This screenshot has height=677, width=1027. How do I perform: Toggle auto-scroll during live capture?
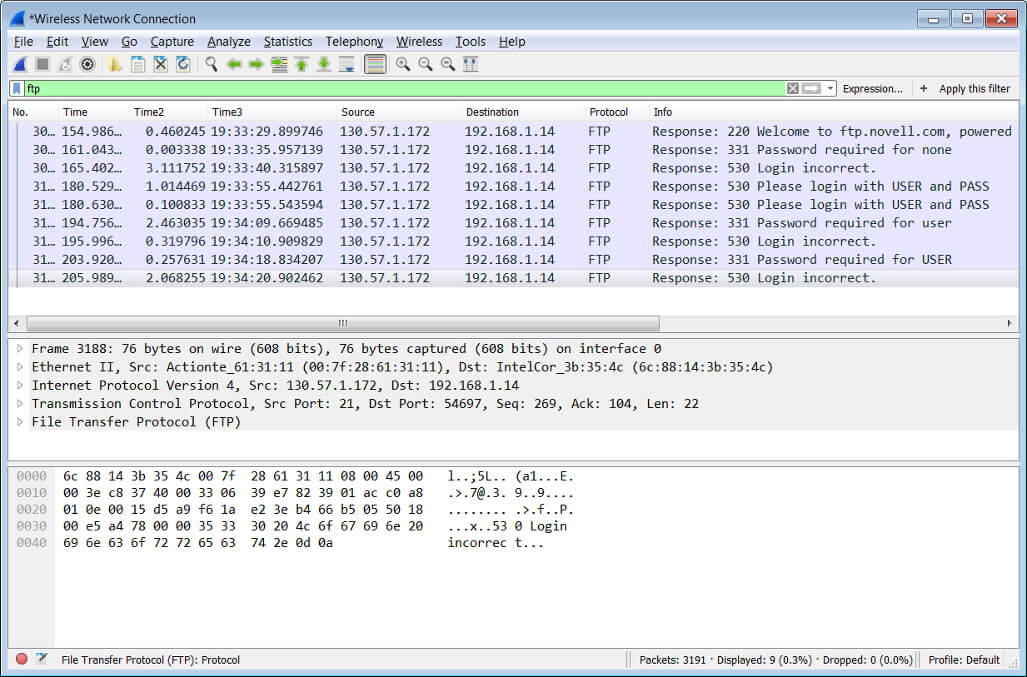(347, 64)
